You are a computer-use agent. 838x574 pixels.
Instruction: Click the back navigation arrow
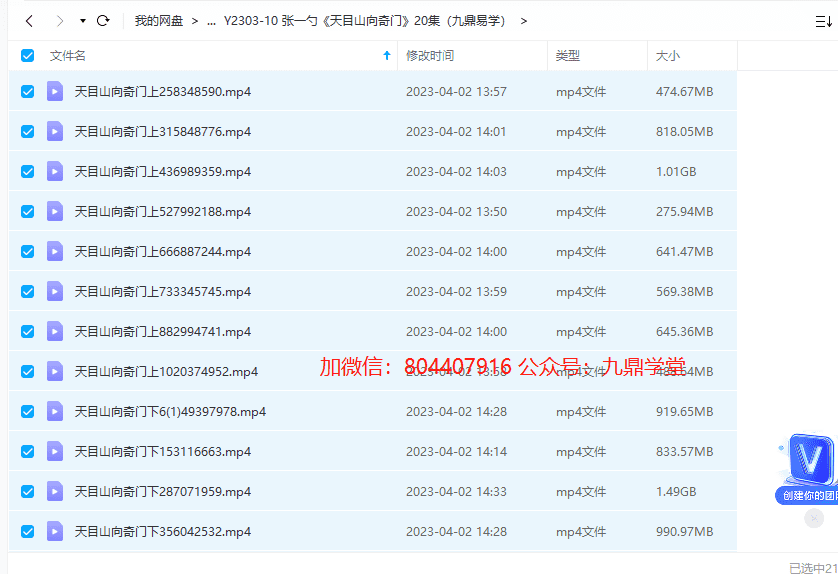pyautogui.click(x=29, y=20)
